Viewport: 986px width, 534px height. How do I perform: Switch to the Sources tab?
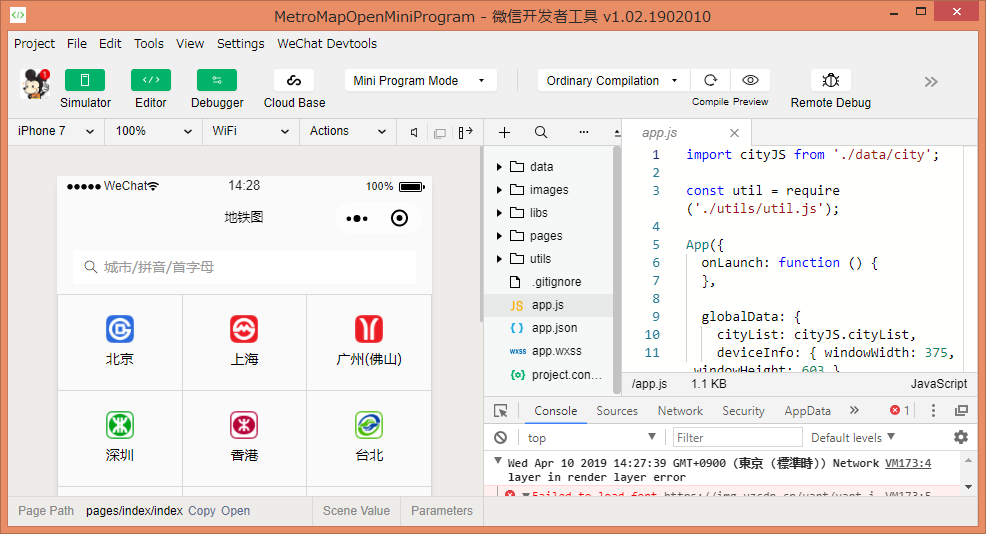click(x=617, y=411)
